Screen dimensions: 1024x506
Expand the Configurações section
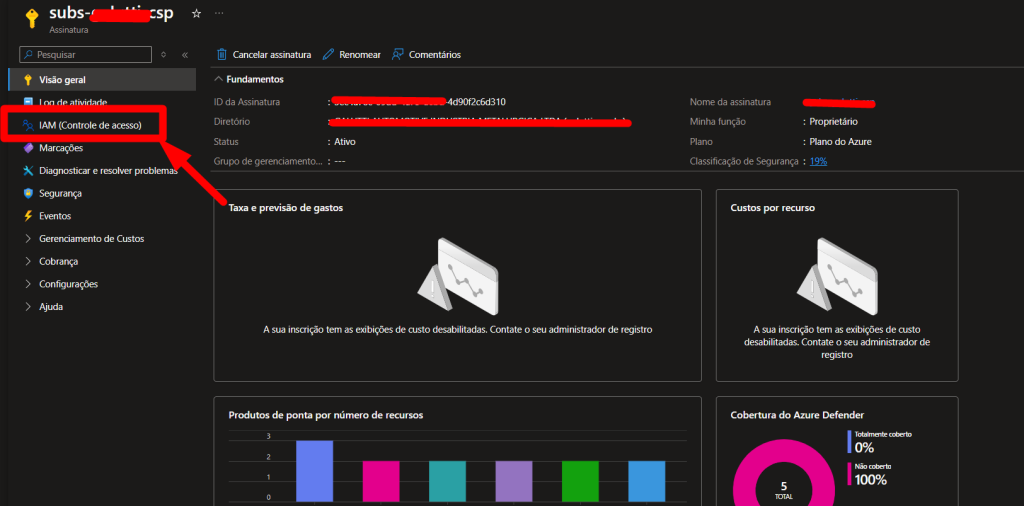pyautogui.click(x=29, y=284)
